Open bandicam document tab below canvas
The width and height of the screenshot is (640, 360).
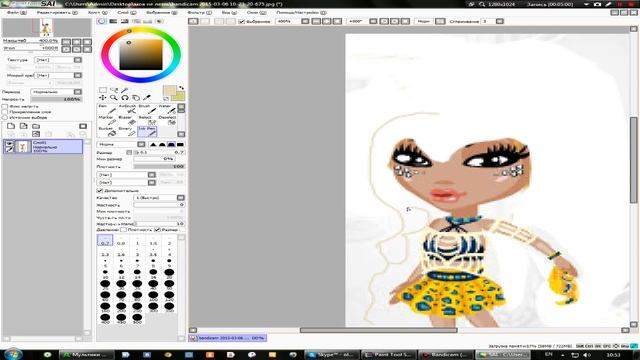coord(227,338)
